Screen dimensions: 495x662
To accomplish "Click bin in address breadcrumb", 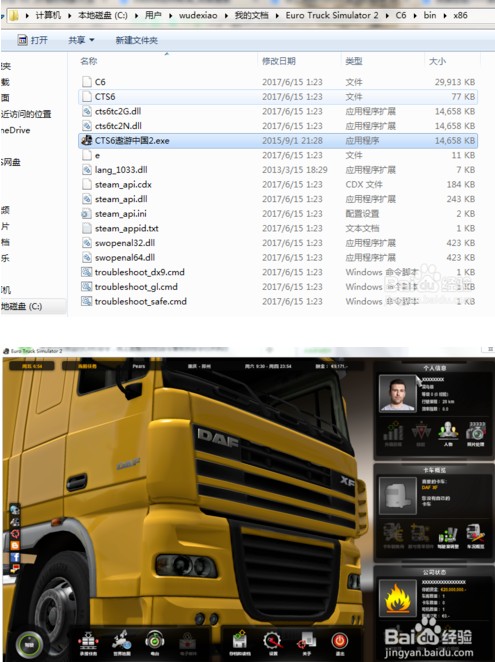I will pos(430,15).
